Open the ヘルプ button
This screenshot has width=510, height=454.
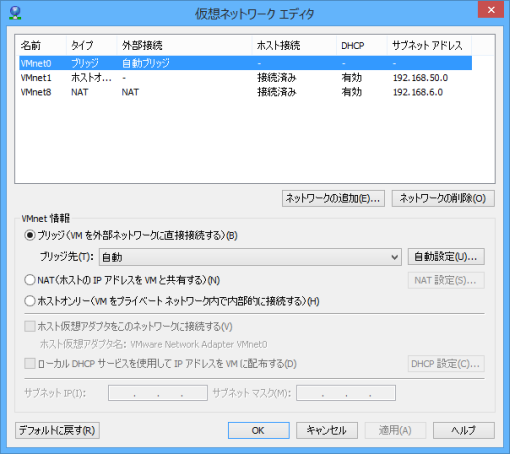[464, 430]
